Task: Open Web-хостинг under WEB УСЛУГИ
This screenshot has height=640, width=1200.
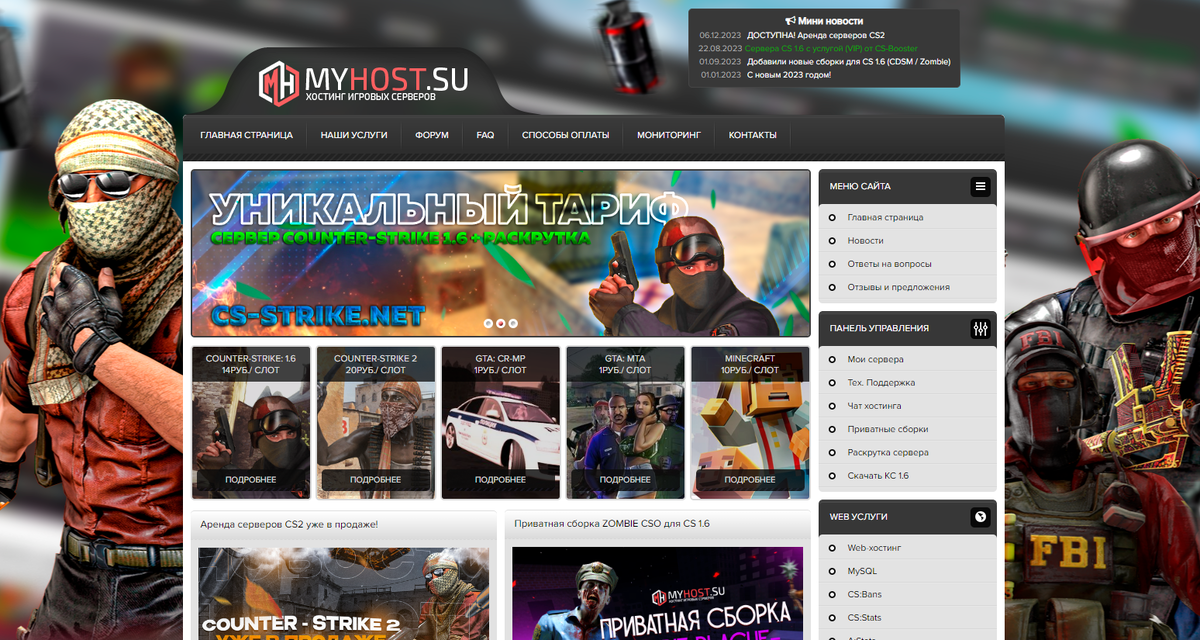Action: click(874, 548)
